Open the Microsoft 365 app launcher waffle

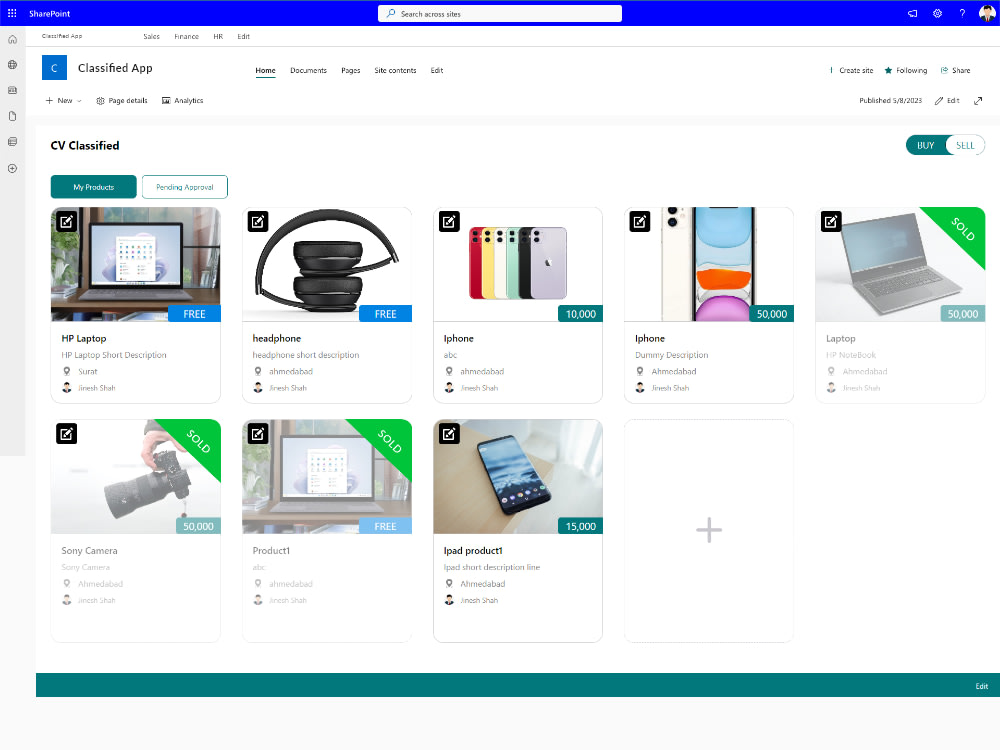pos(11,12)
